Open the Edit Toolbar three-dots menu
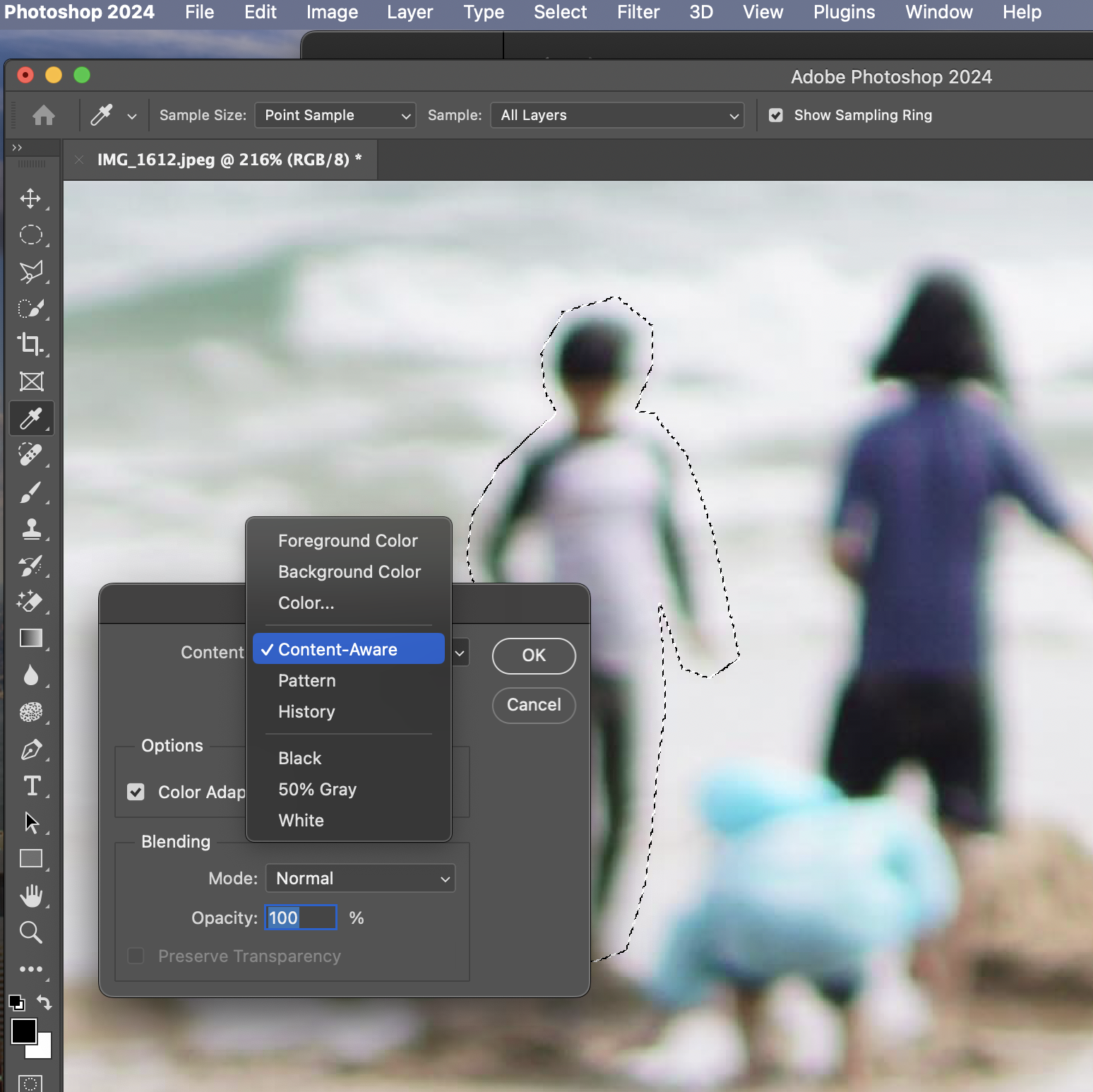 tap(30, 969)
